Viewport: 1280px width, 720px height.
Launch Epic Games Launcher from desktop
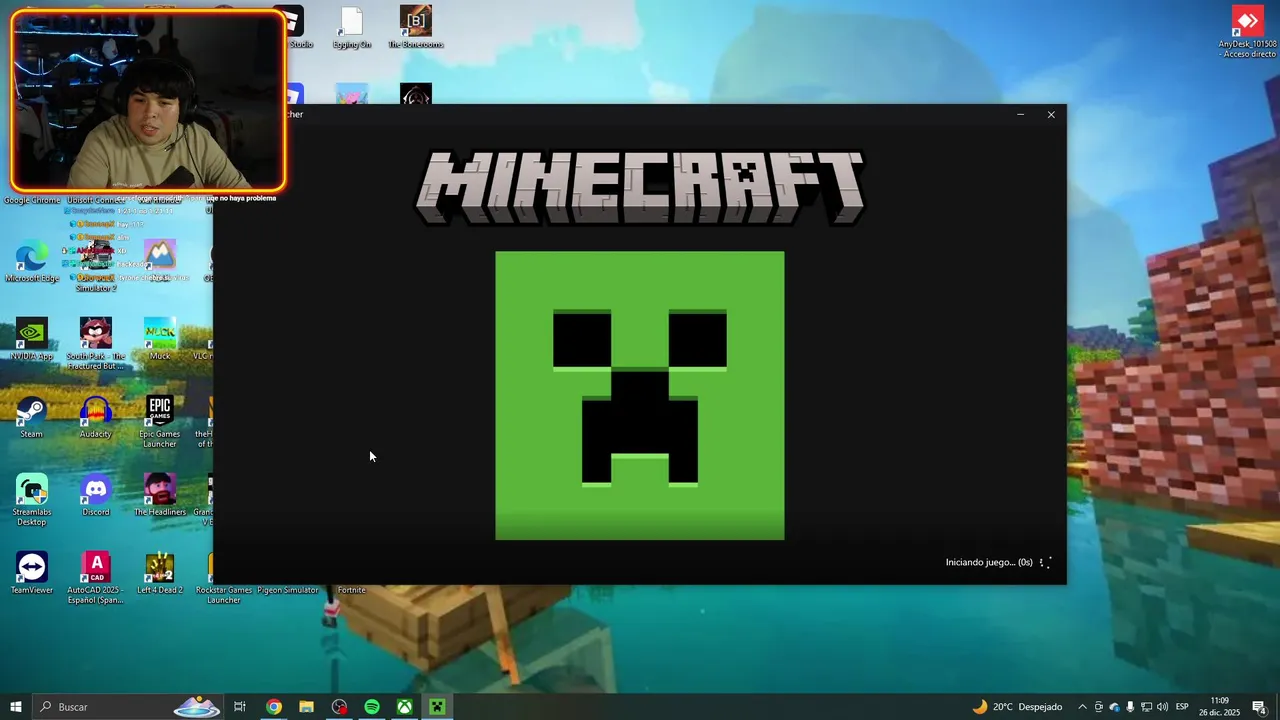pyautogui.click(x=160, y=422)
